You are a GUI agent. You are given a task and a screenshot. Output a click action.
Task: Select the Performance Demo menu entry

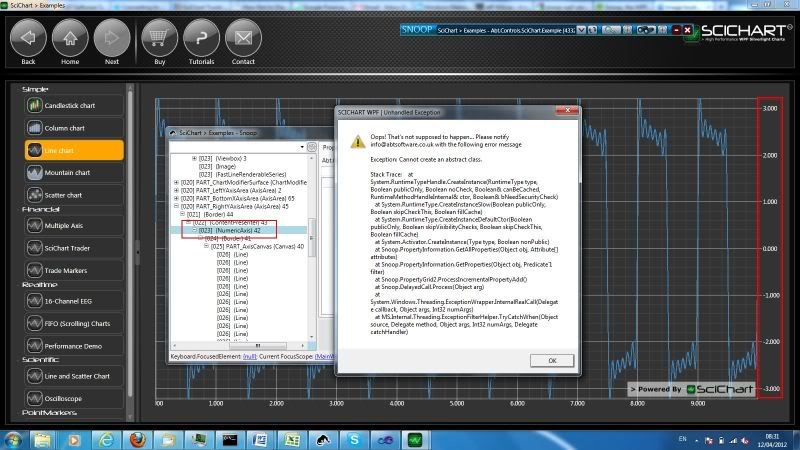(x=74, y=346)
